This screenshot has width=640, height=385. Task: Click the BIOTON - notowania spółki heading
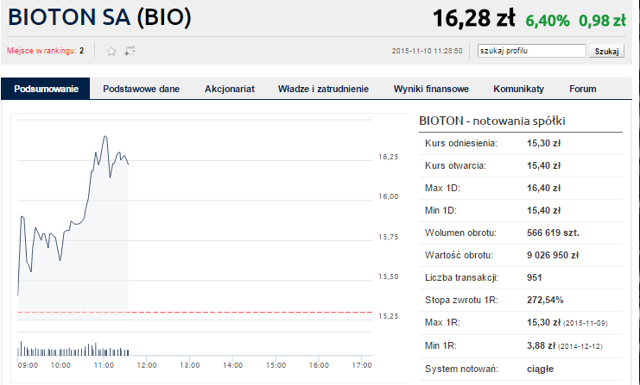(x=492, y=121)
